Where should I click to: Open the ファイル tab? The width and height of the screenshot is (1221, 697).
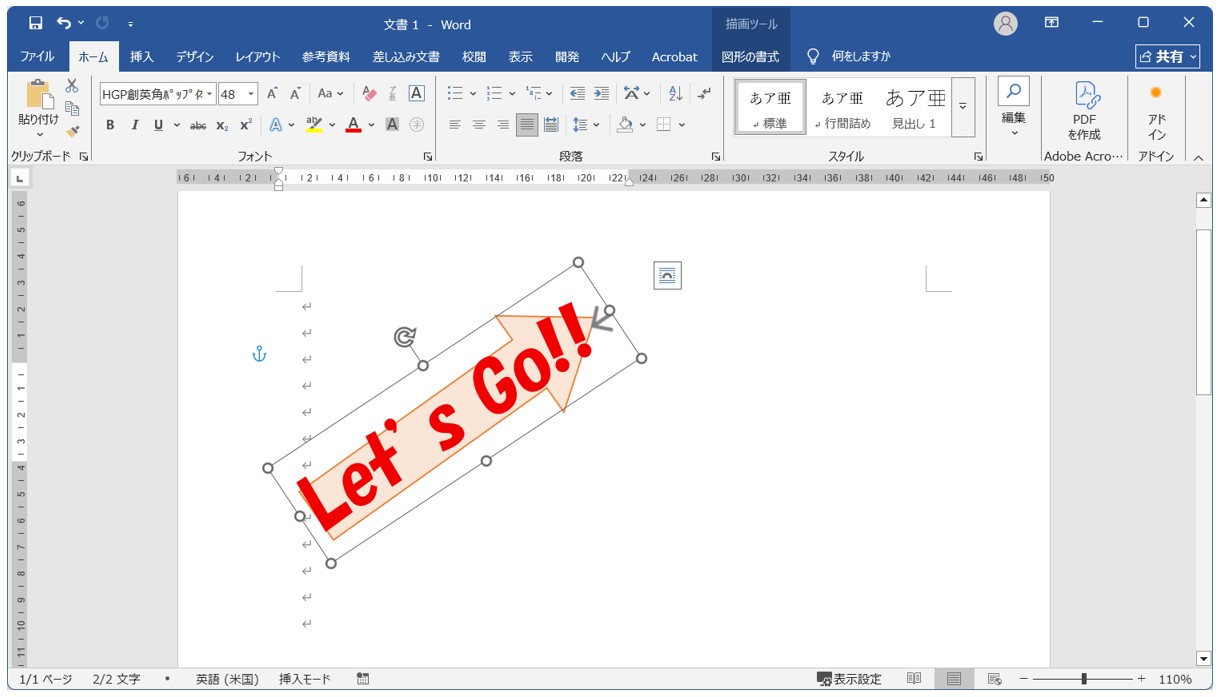[37, 57]
